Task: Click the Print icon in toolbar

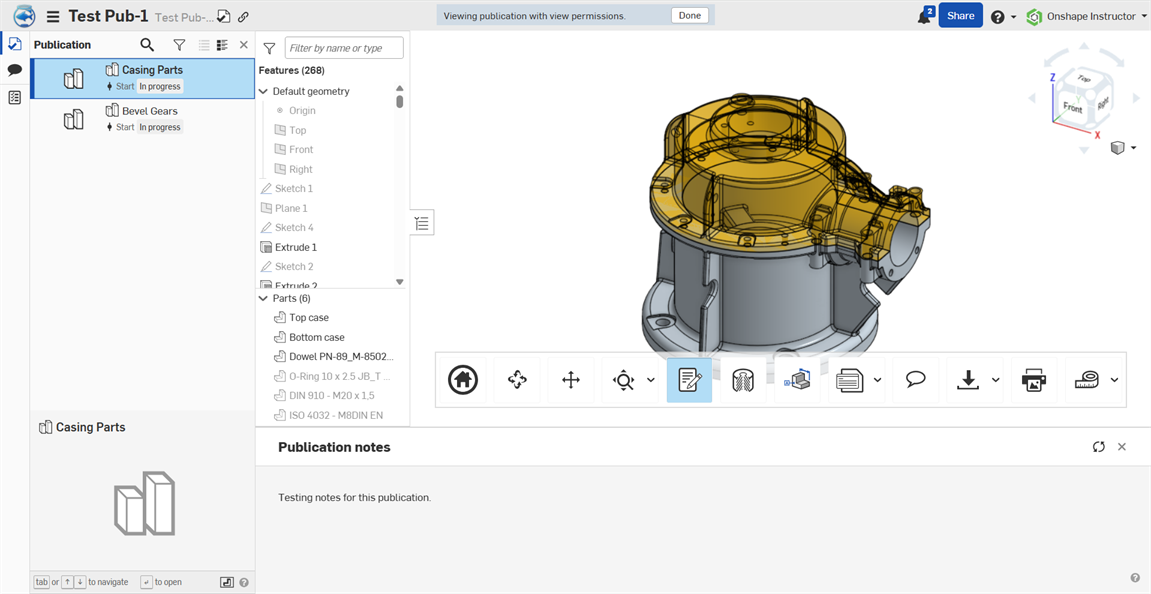Action: point(1033,380)
